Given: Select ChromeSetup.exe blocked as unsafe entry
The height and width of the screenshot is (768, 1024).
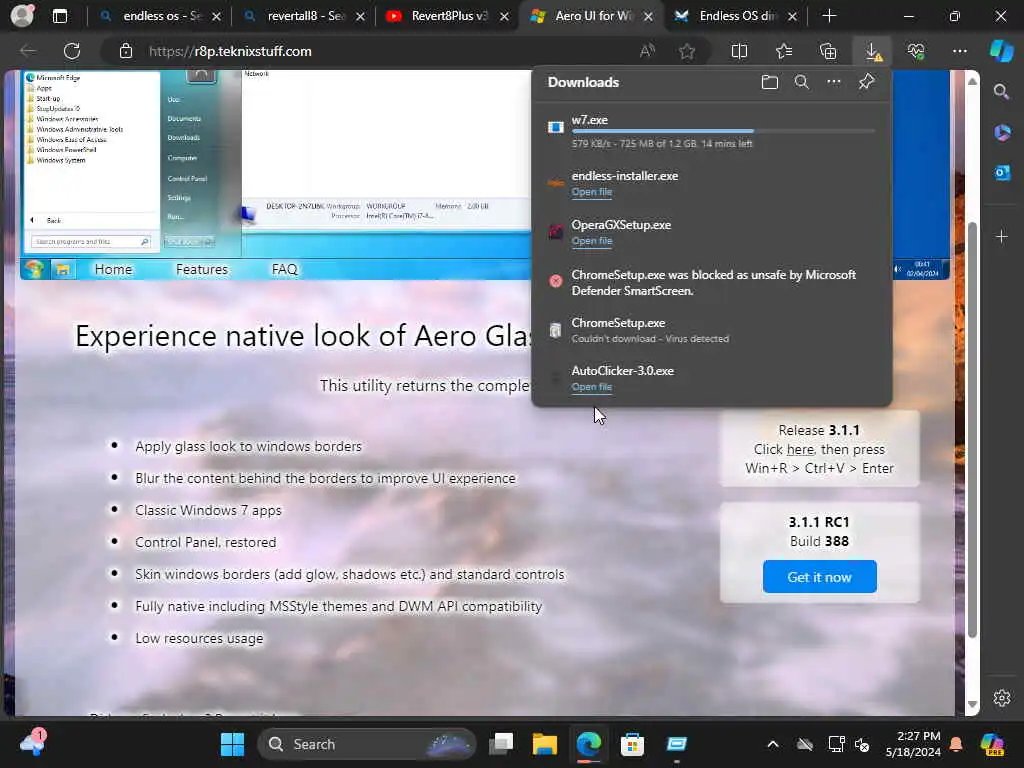Looking at the screenshot, I should pos(712,282).
